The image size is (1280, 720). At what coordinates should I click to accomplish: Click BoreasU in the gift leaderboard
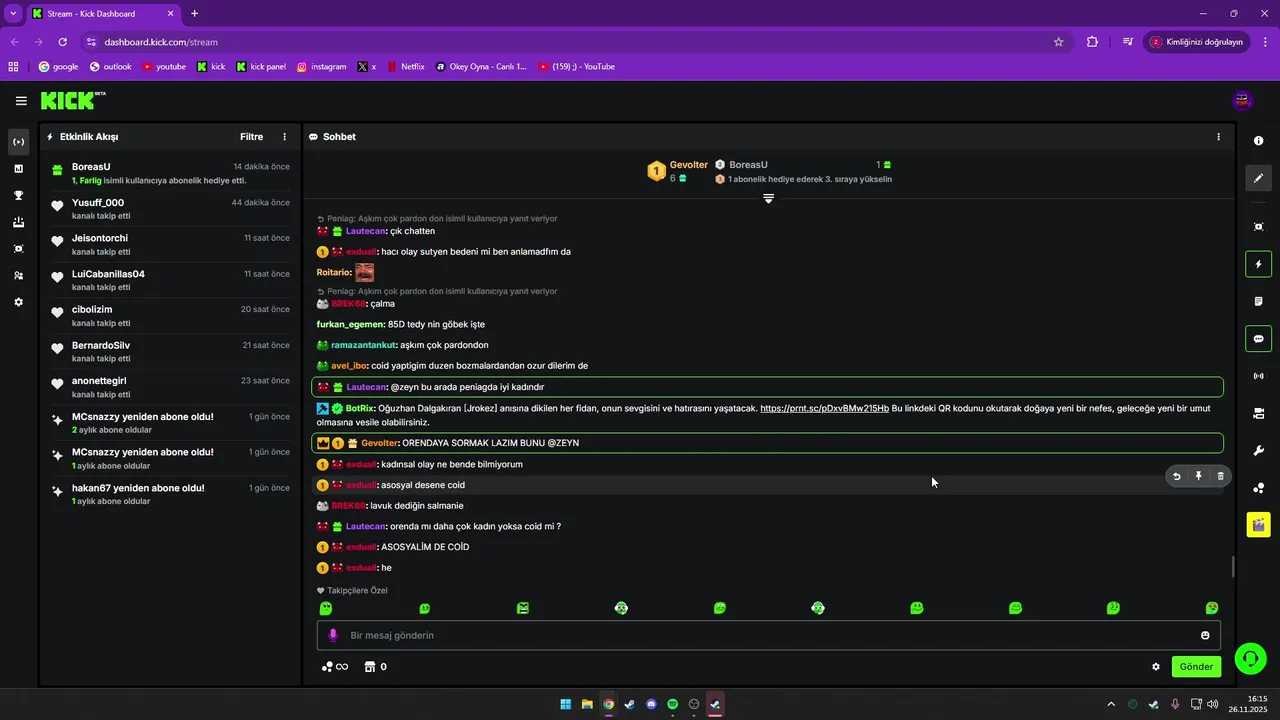748,165
